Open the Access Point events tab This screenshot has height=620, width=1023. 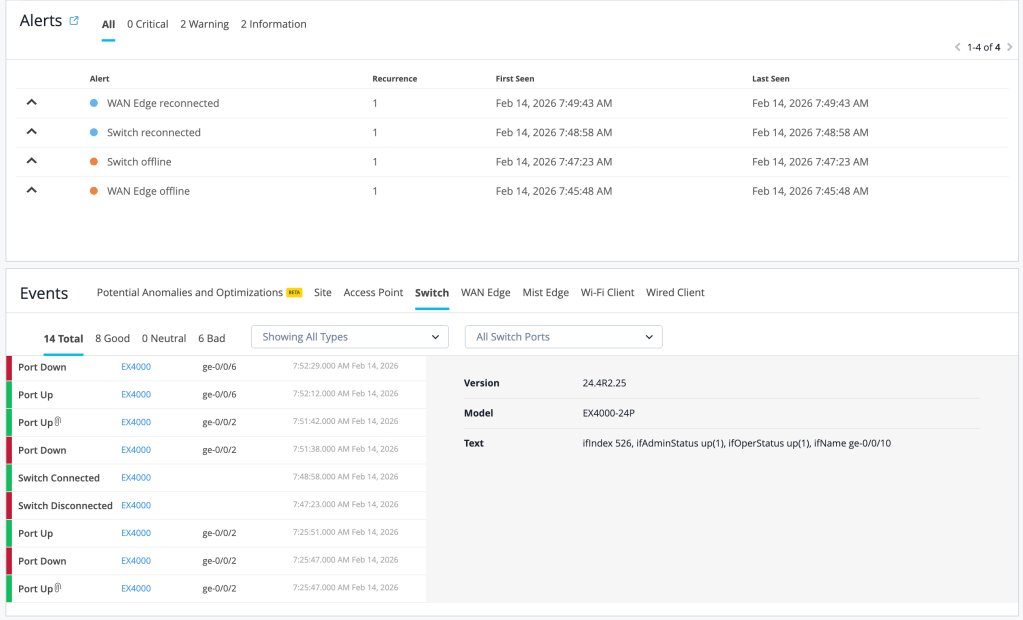coord(373,293)
